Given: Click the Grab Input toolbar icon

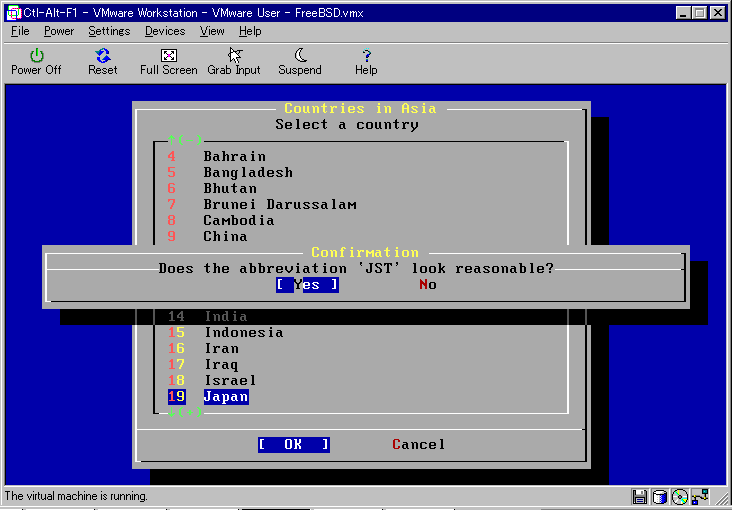Looking at the screenshot, I should tap(234, 61).
